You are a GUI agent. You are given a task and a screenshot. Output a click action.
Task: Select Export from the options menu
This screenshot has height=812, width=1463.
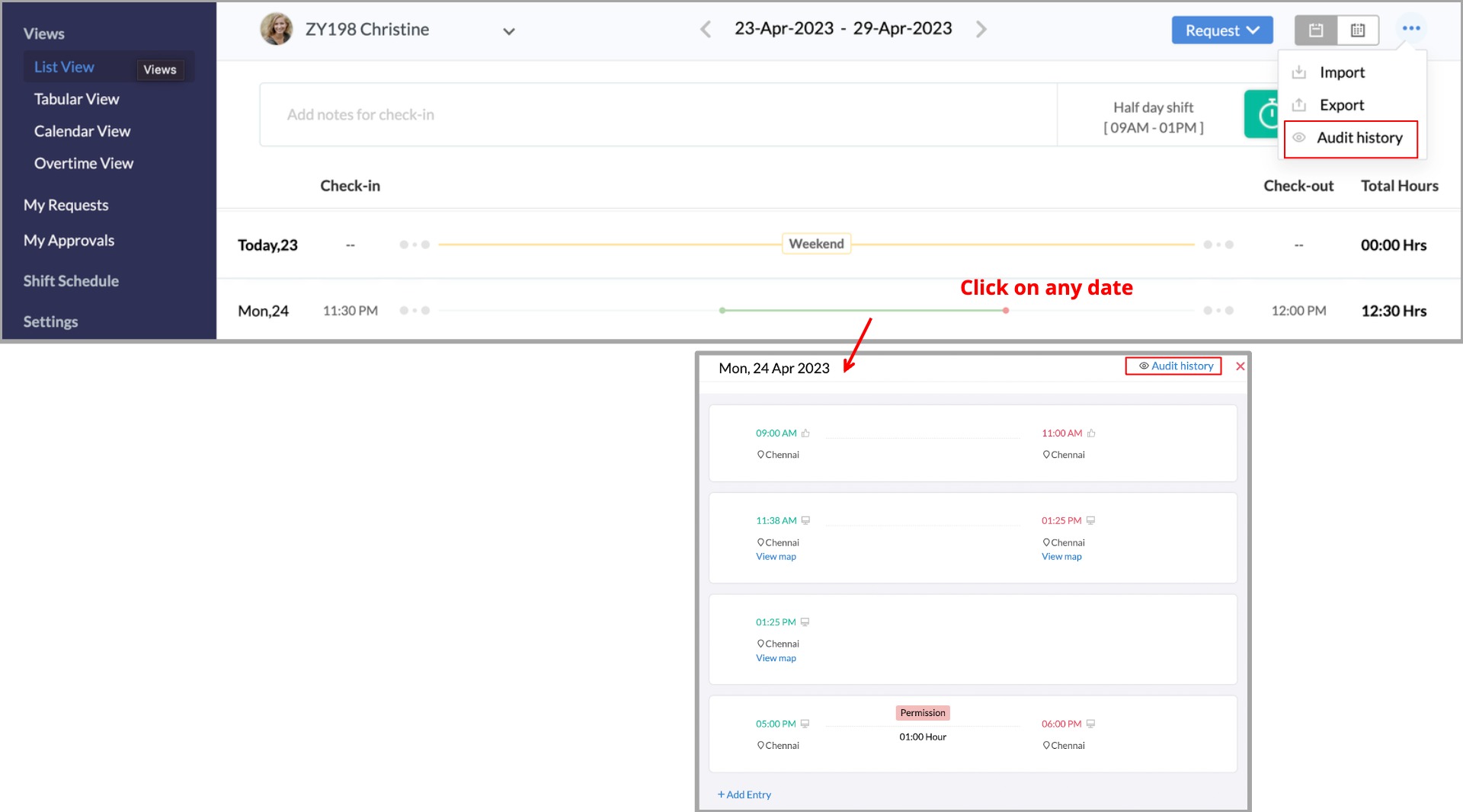1342,105
